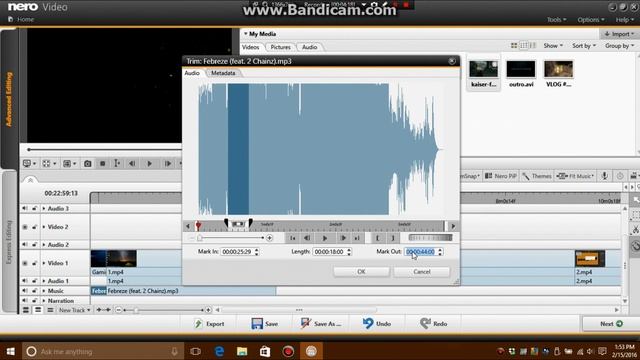Image resolution: width=640 pixels, height=360 pixels.
Task: Click the jog shuttle wheel in trim dialog
Action: (430, 238)
